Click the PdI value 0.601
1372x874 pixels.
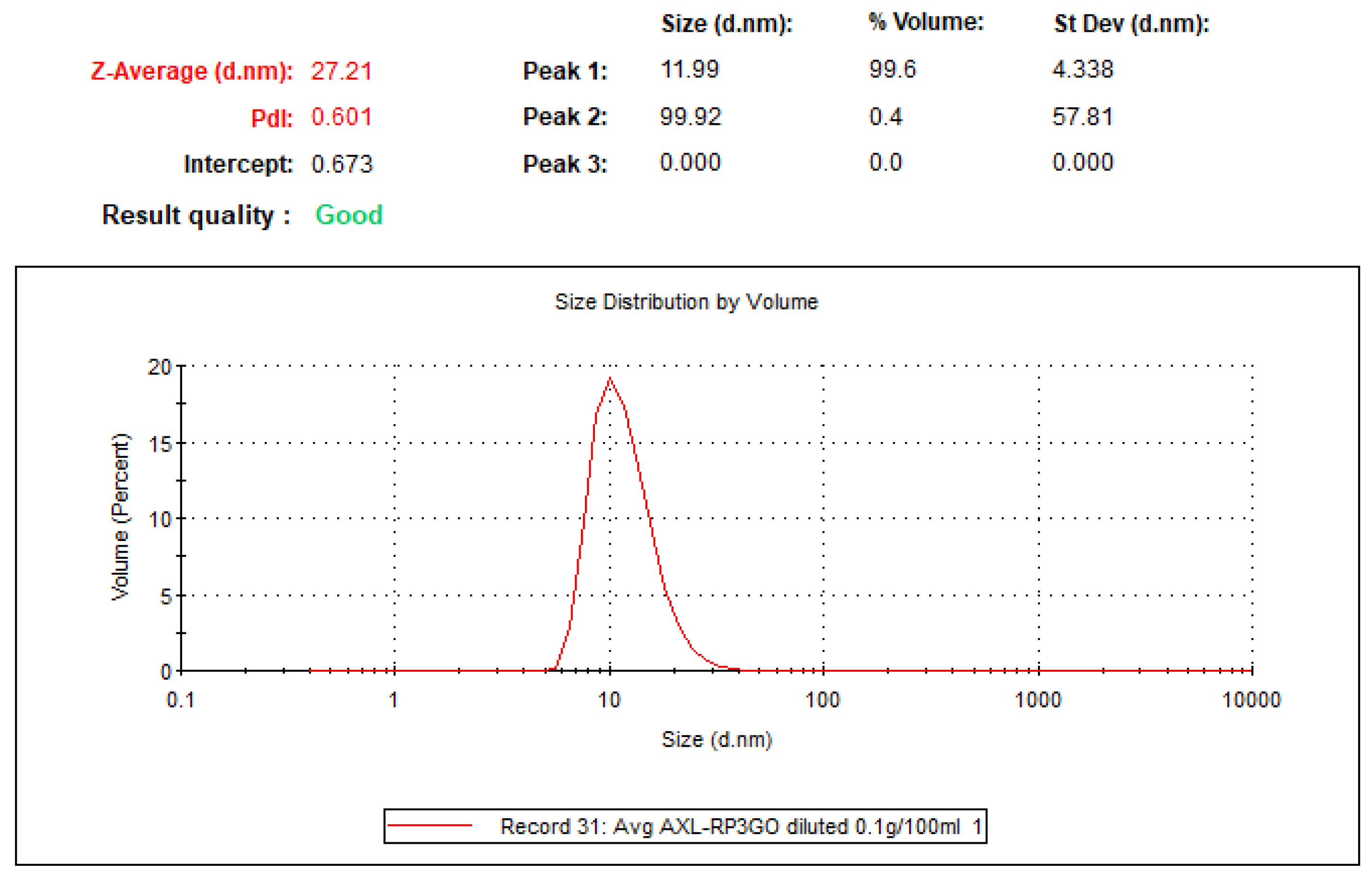coord(341,117)
